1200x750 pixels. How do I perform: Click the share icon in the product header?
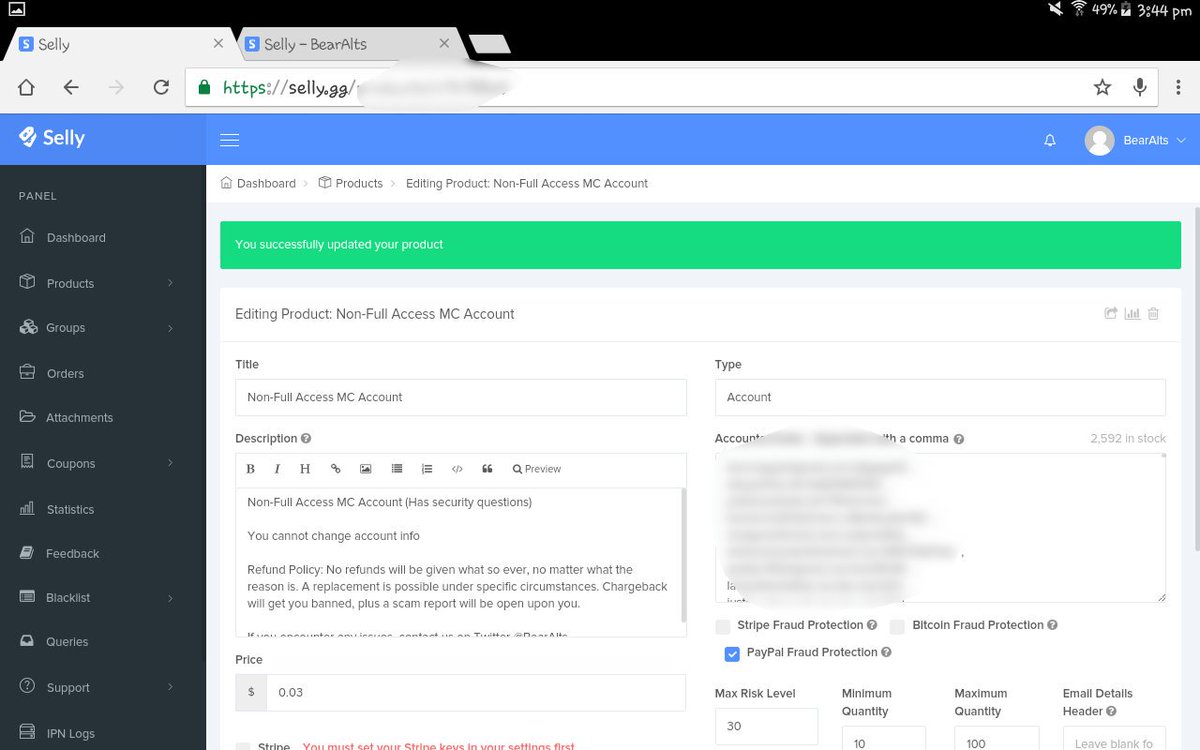(x=1111, y=313)
